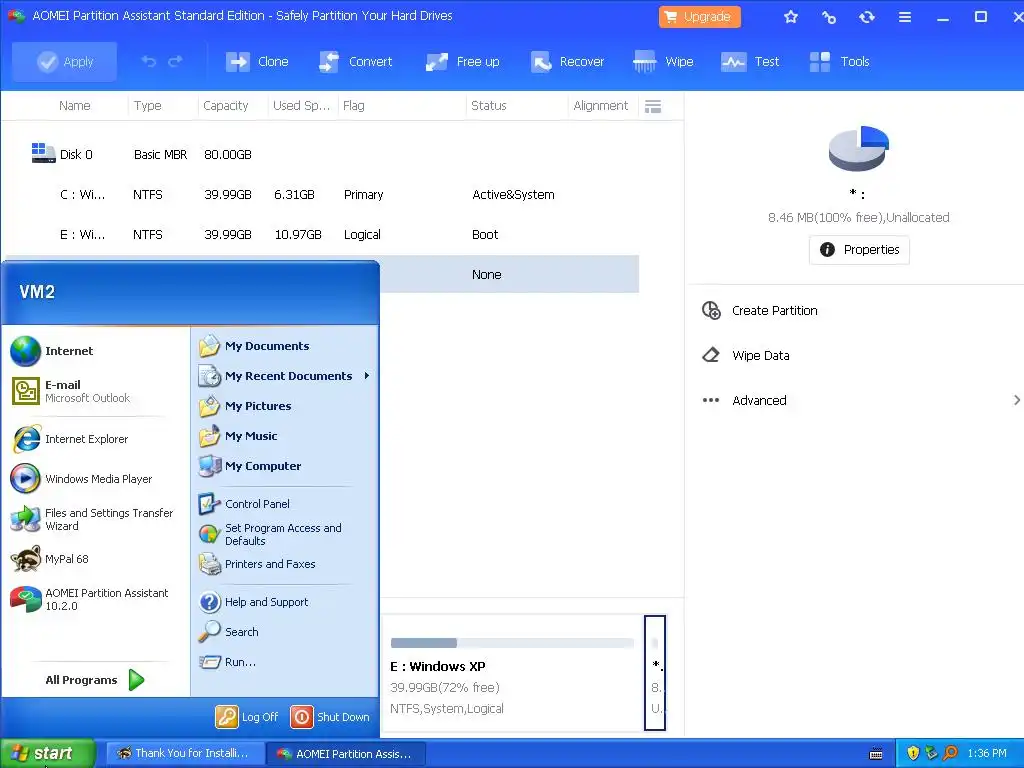1024x768 pixels.
Task: Click the security shield tray icon
Action: (x=913, y=754)
